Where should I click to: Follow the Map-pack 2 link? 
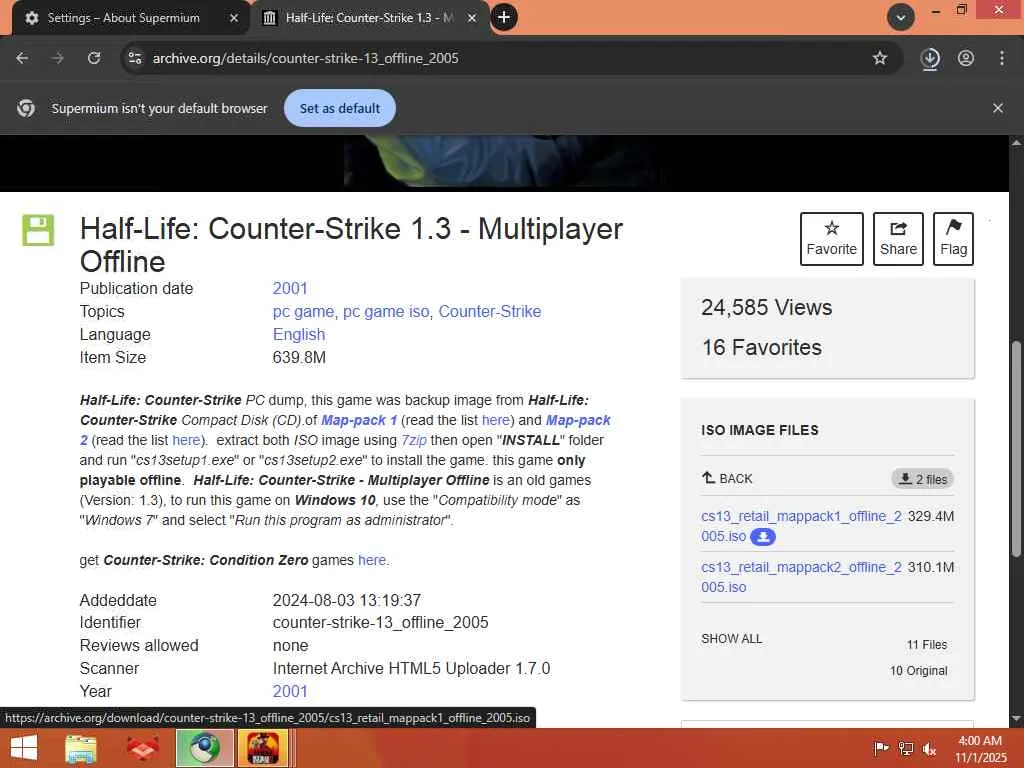click(578, 421)
